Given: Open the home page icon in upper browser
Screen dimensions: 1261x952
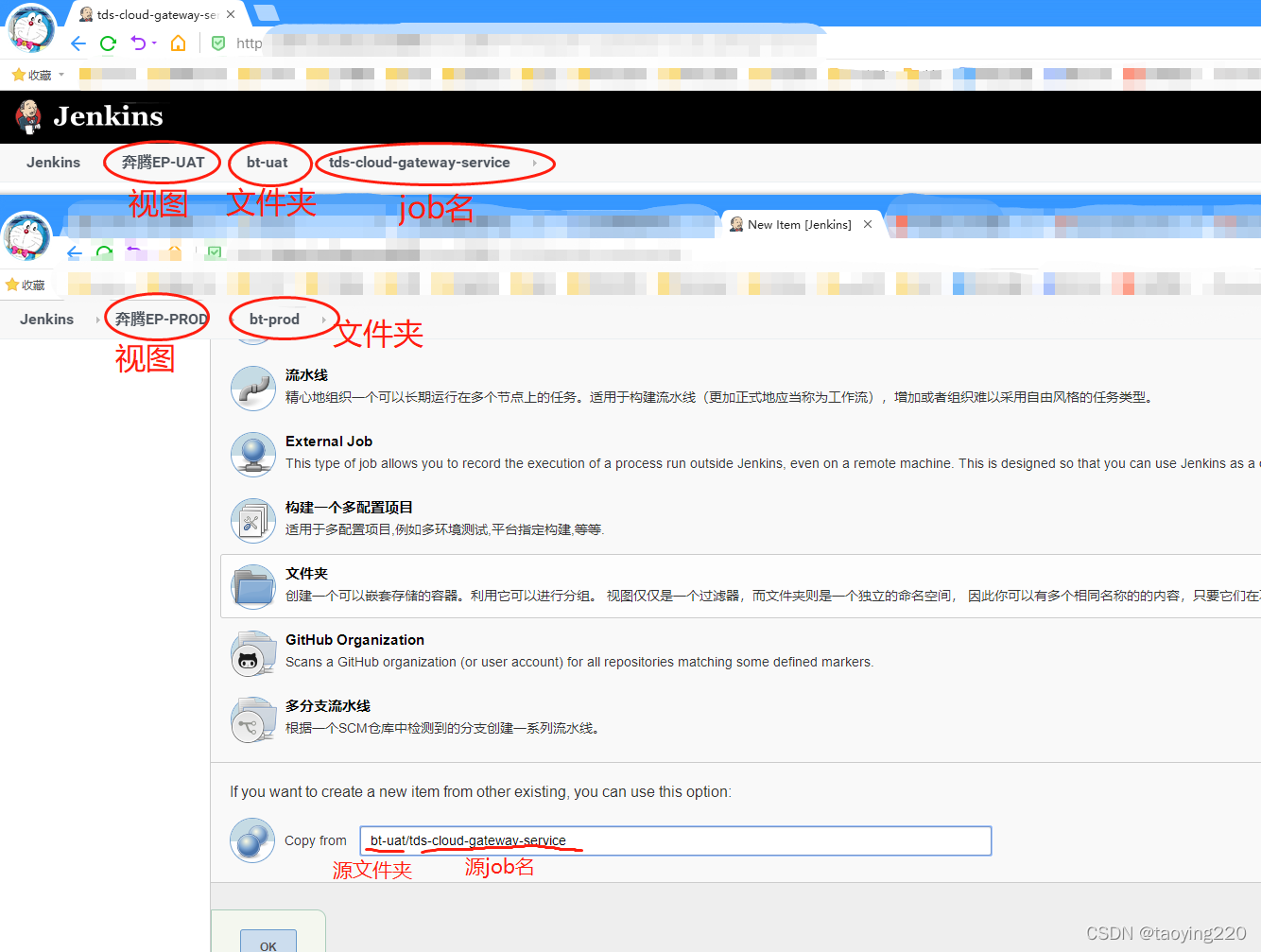Looking at the screenshot, I should (x=178, y=43).
